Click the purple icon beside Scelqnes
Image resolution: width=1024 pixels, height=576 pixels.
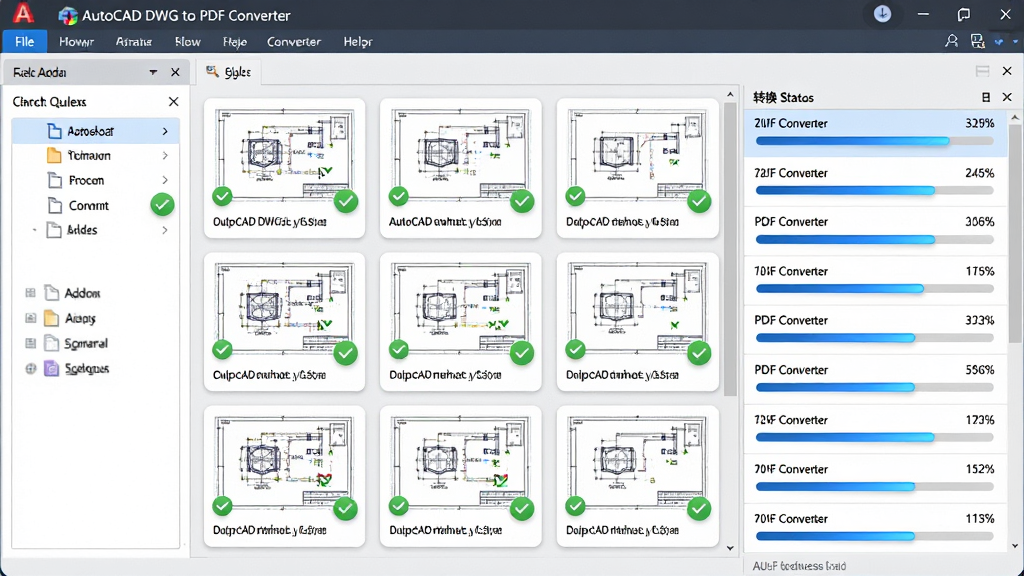pyautogui.click(x=52, y=368)
